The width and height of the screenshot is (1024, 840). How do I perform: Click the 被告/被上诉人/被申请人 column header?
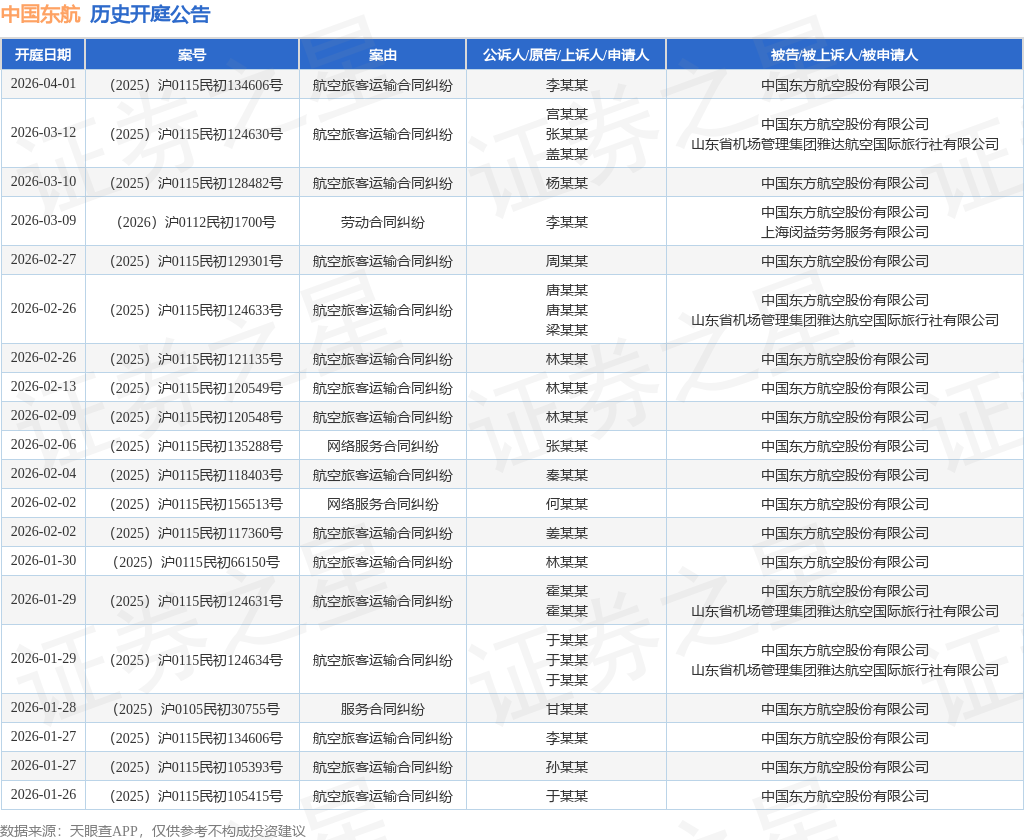pos(844,55)
